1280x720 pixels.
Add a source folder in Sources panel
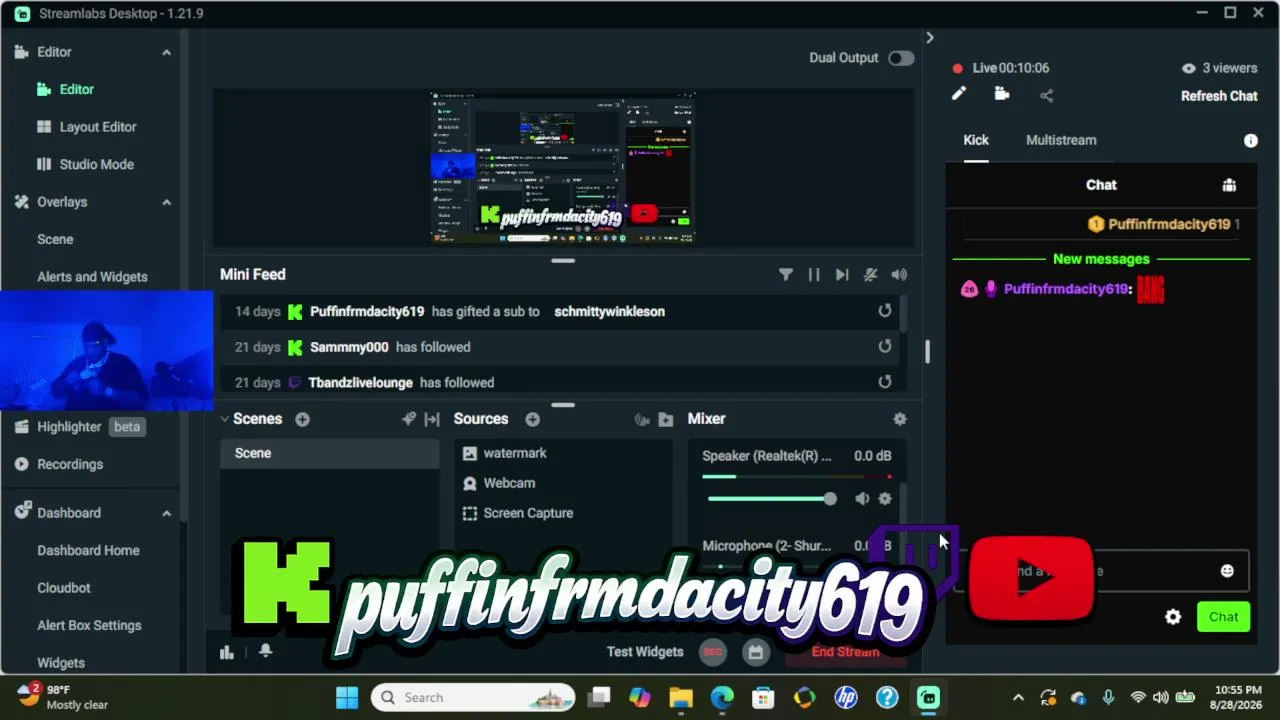[666, 419]
